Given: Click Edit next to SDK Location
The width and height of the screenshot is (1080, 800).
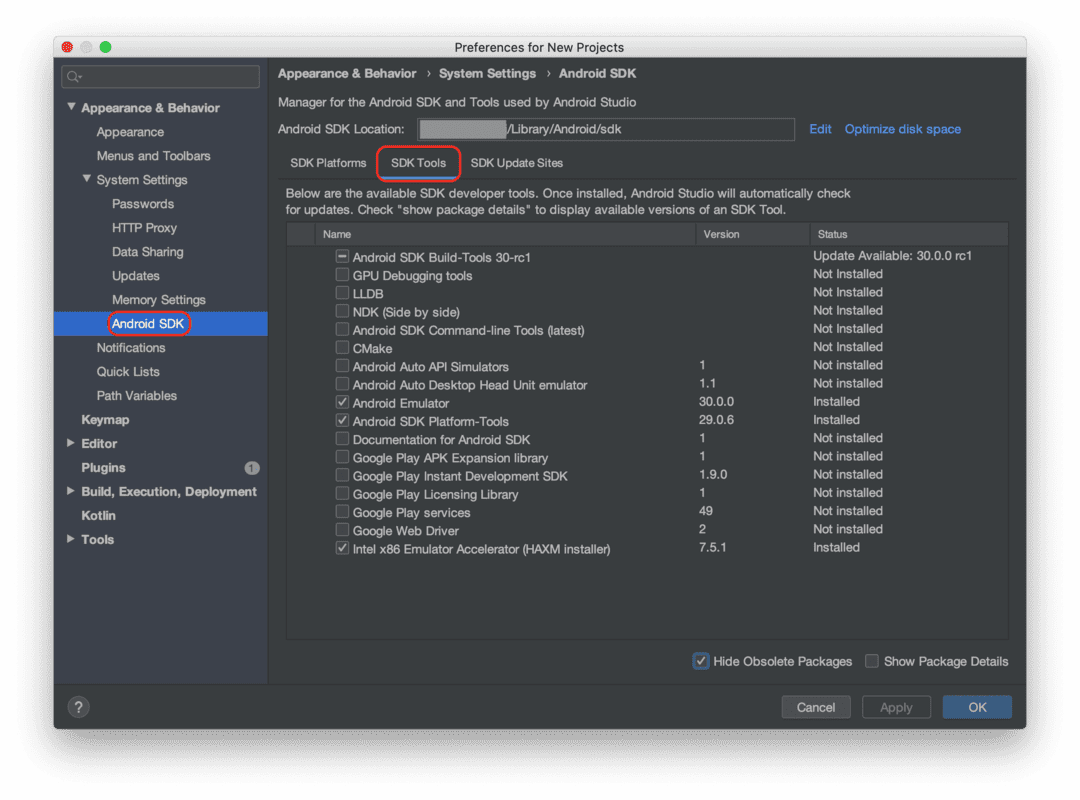Looking at the screenshot, I should 820,129.
